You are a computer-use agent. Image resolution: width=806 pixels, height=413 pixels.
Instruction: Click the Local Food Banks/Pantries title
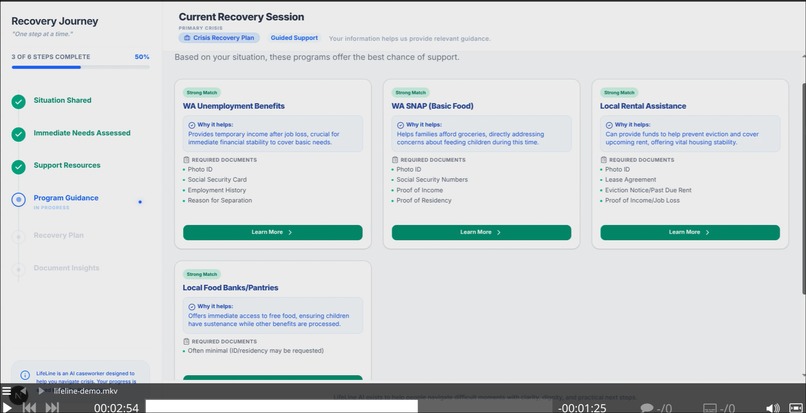click(230, 288)
